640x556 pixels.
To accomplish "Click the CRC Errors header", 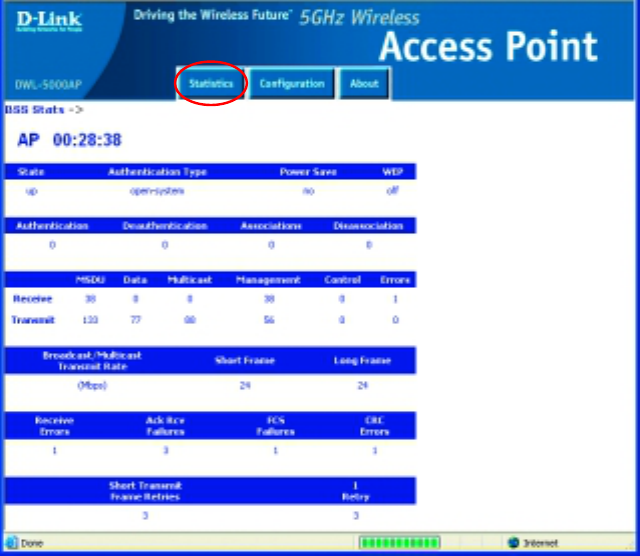I will click(375, 426).
